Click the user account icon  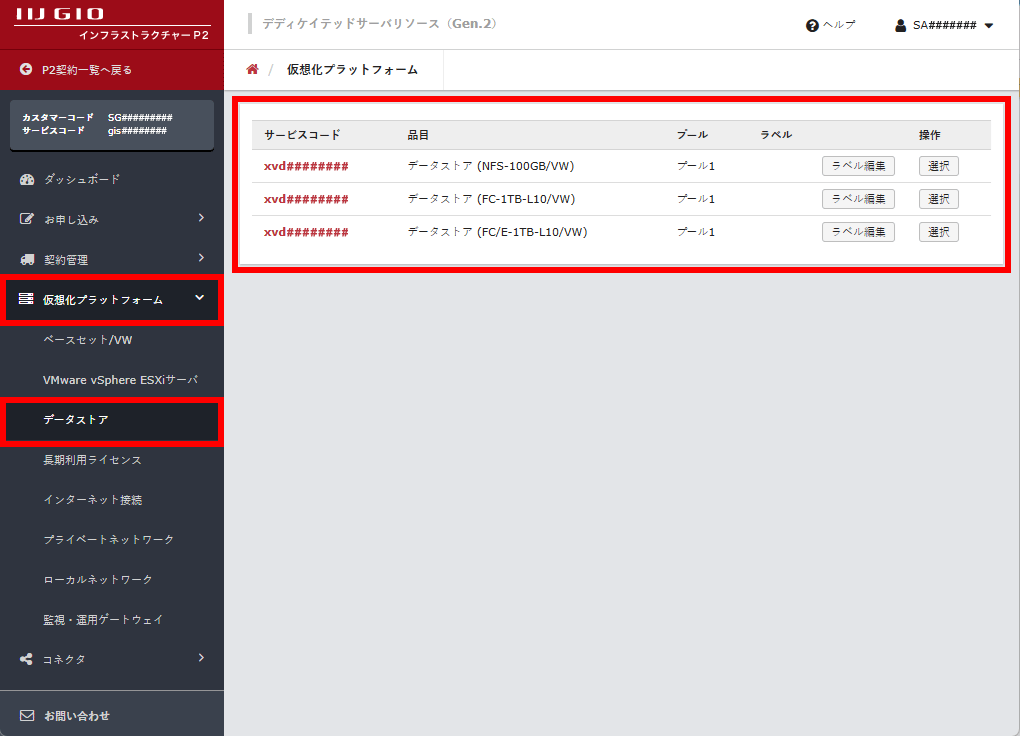900,26
